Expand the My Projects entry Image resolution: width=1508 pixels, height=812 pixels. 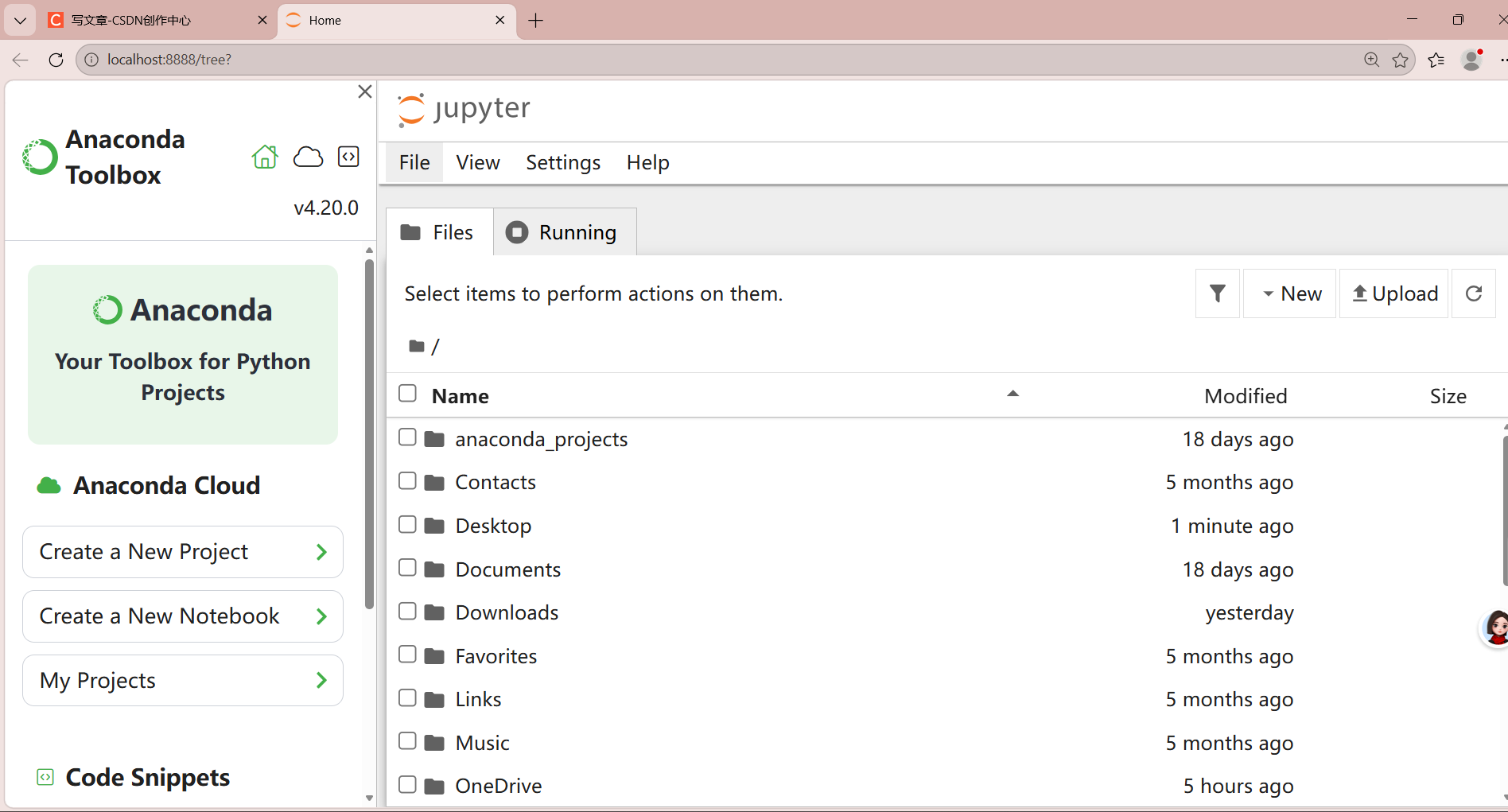183,681
